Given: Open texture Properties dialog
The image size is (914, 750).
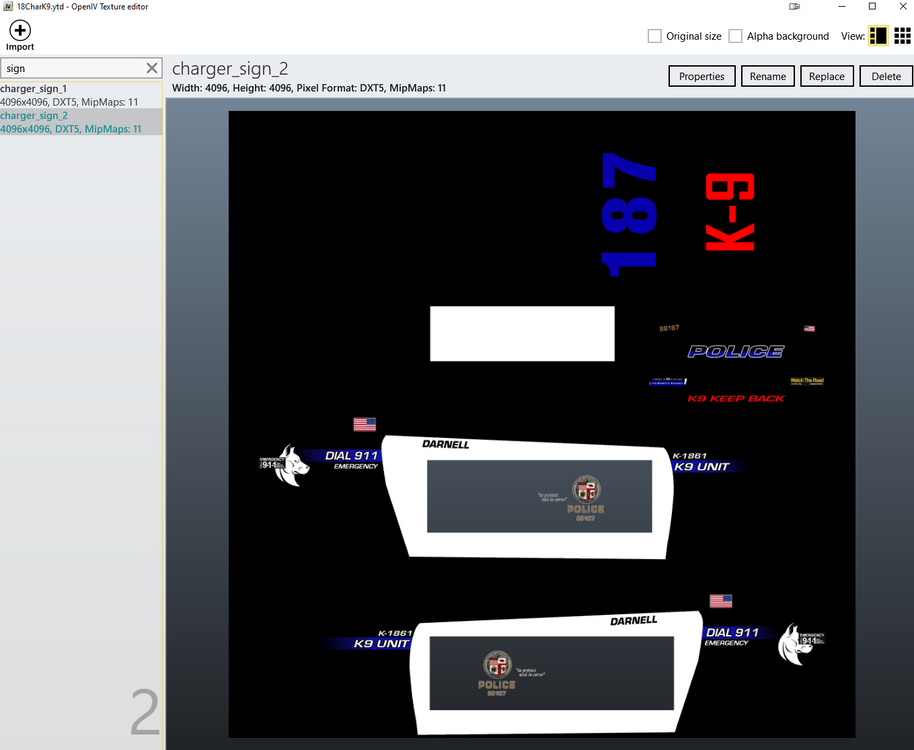Looking at the screenshot, I should (701, 76).
